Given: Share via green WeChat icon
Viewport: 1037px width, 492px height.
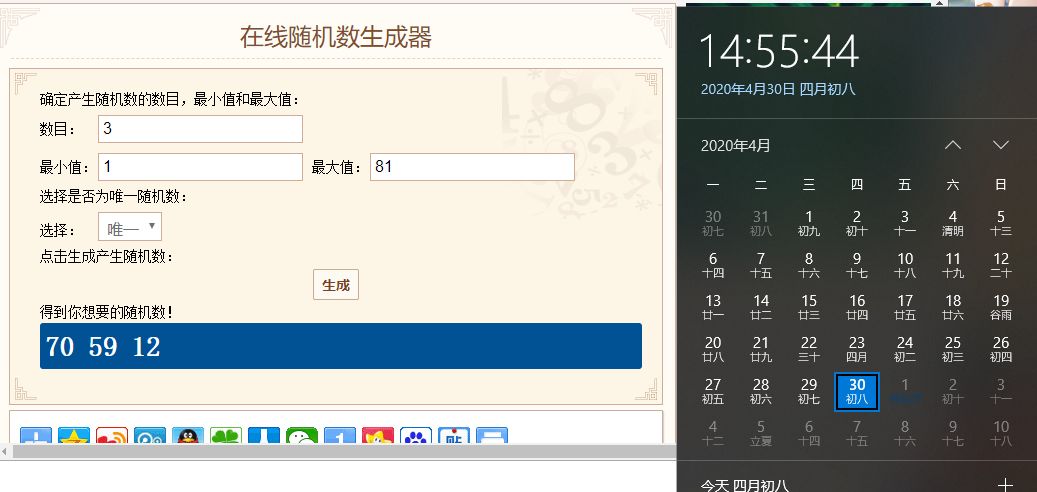Looking at the screenshot, I should pyautogui.click(x=302, y=436).
